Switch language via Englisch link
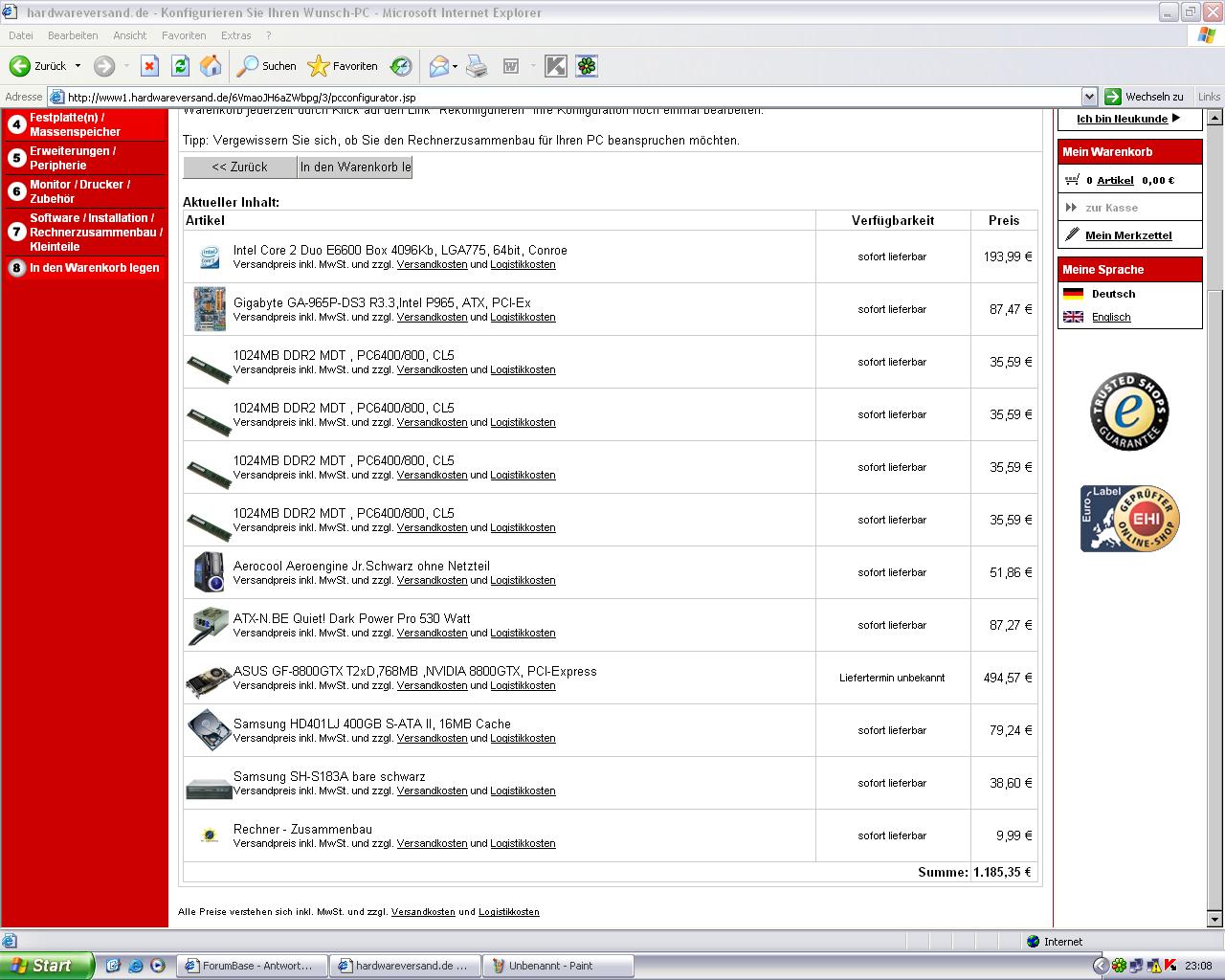1225x980 pixels. coord(1111,317)
